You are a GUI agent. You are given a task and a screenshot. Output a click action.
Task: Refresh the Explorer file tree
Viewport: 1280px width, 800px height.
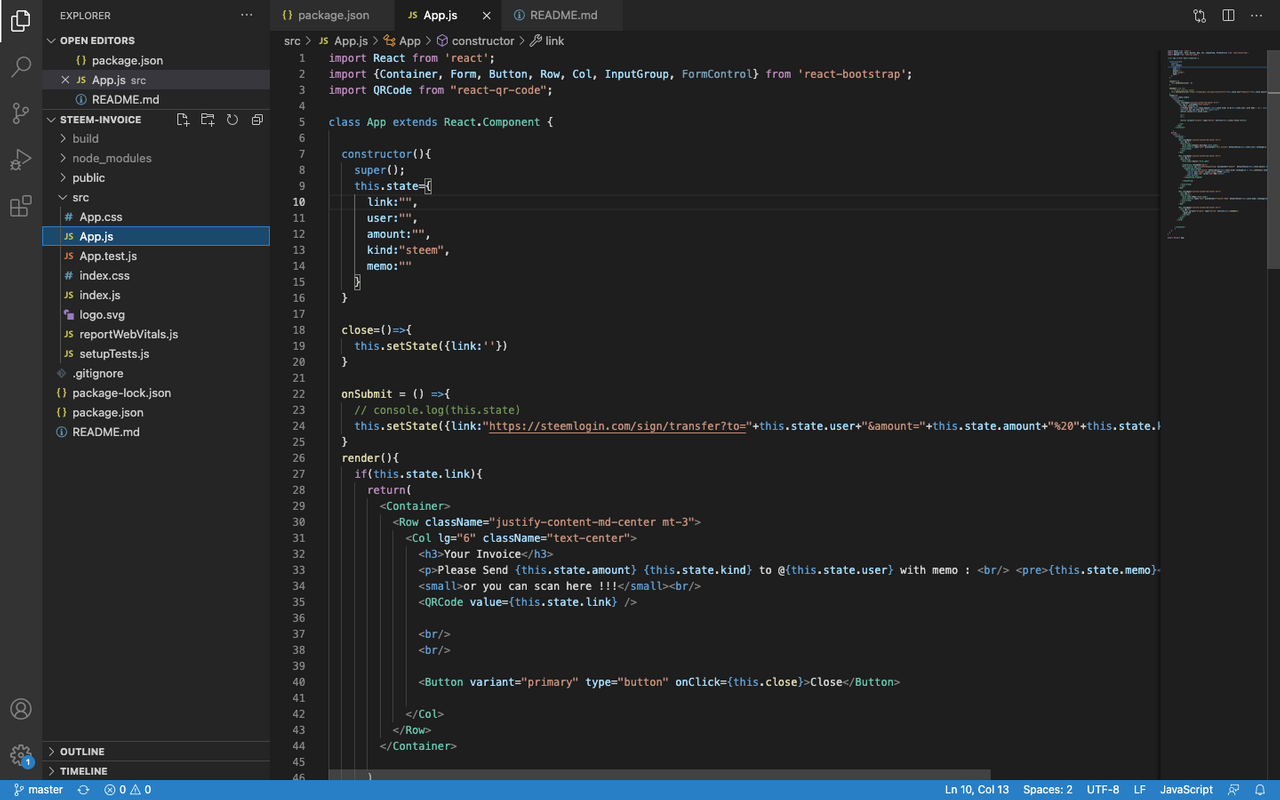click(232, 119)
